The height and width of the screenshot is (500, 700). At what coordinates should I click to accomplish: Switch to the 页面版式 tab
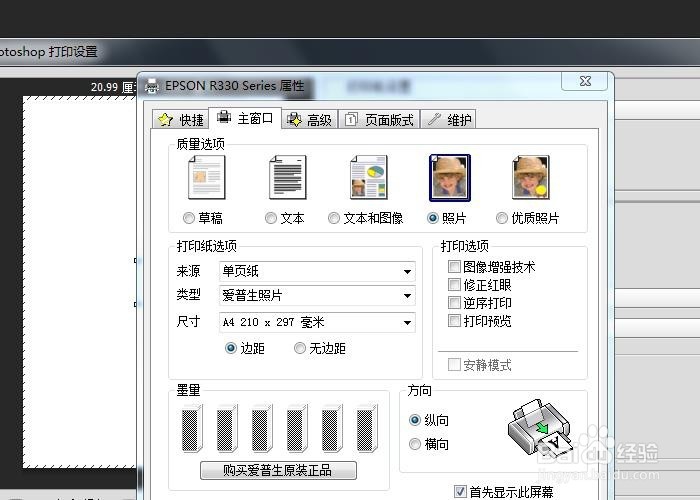click(x=379, y=120)
